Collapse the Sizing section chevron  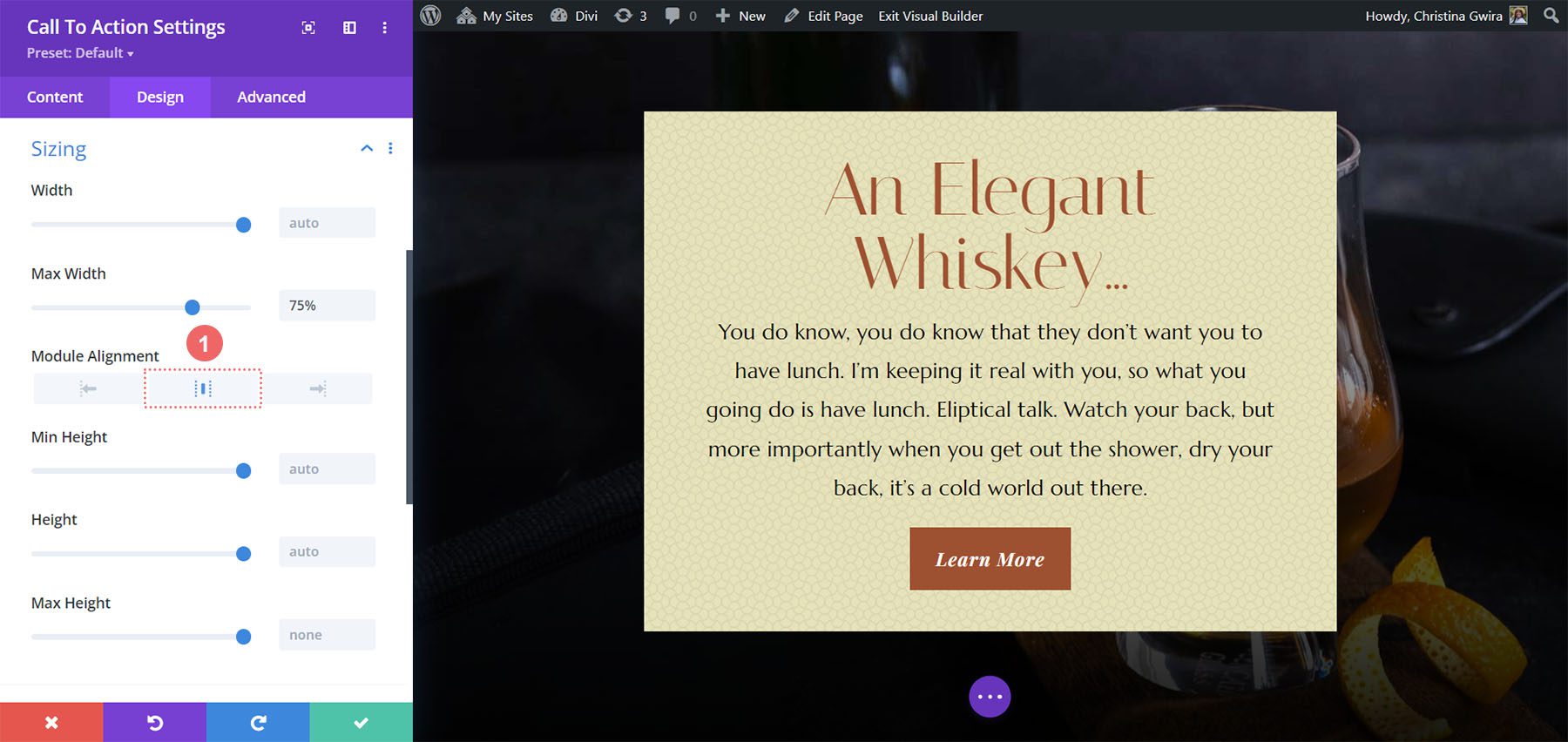[367, 148]
